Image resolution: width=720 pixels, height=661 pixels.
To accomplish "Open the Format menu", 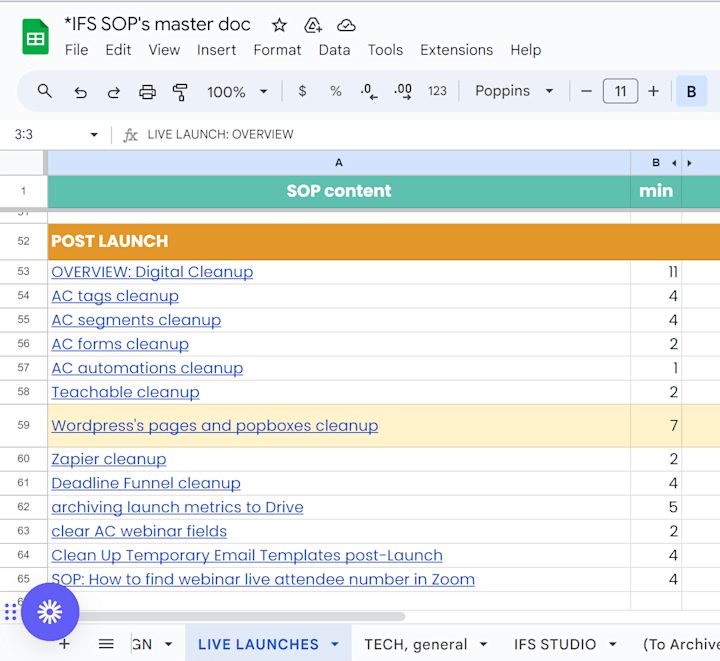I will [277, 50].
